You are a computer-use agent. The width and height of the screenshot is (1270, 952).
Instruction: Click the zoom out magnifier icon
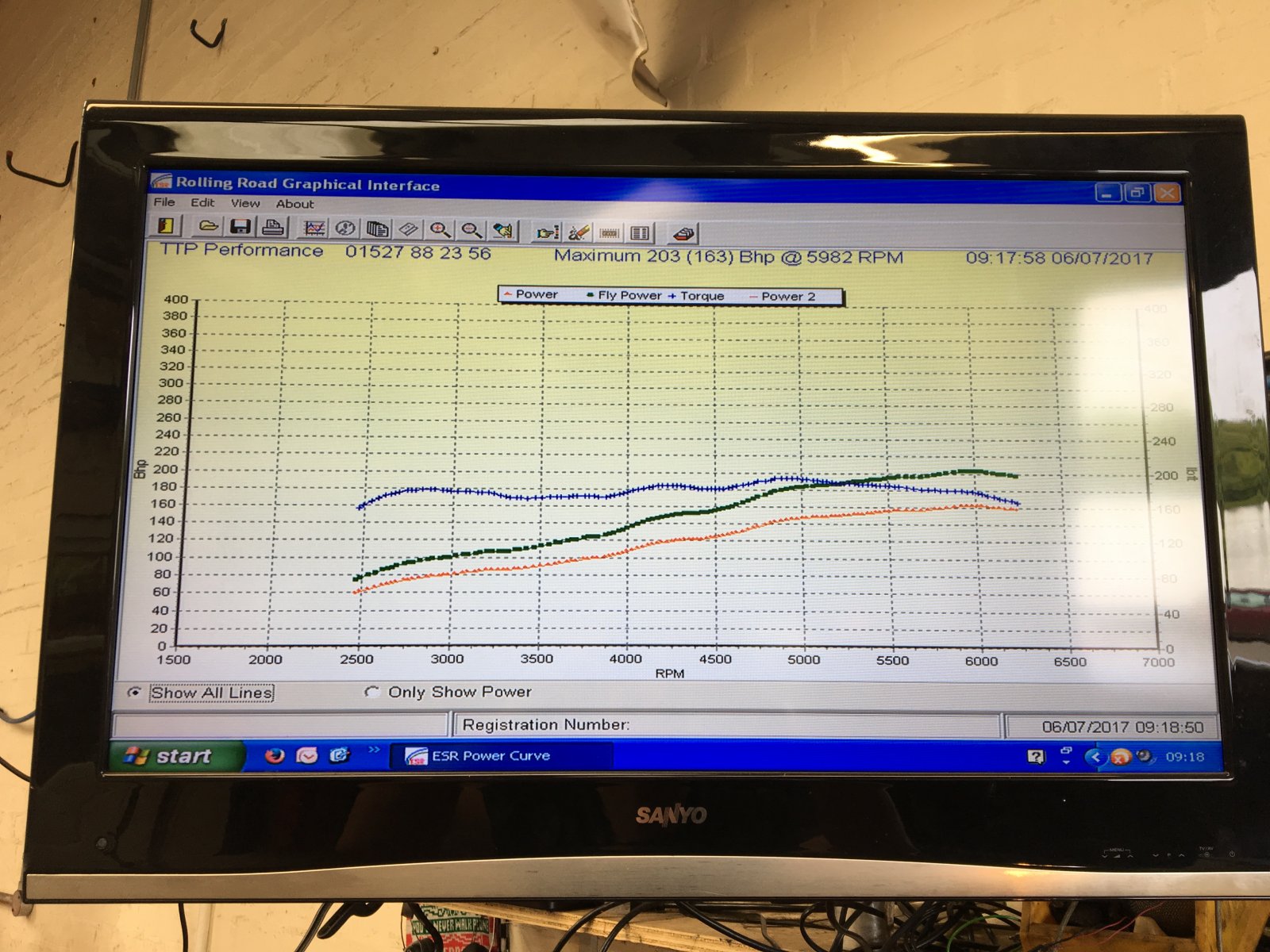(471, 230)
